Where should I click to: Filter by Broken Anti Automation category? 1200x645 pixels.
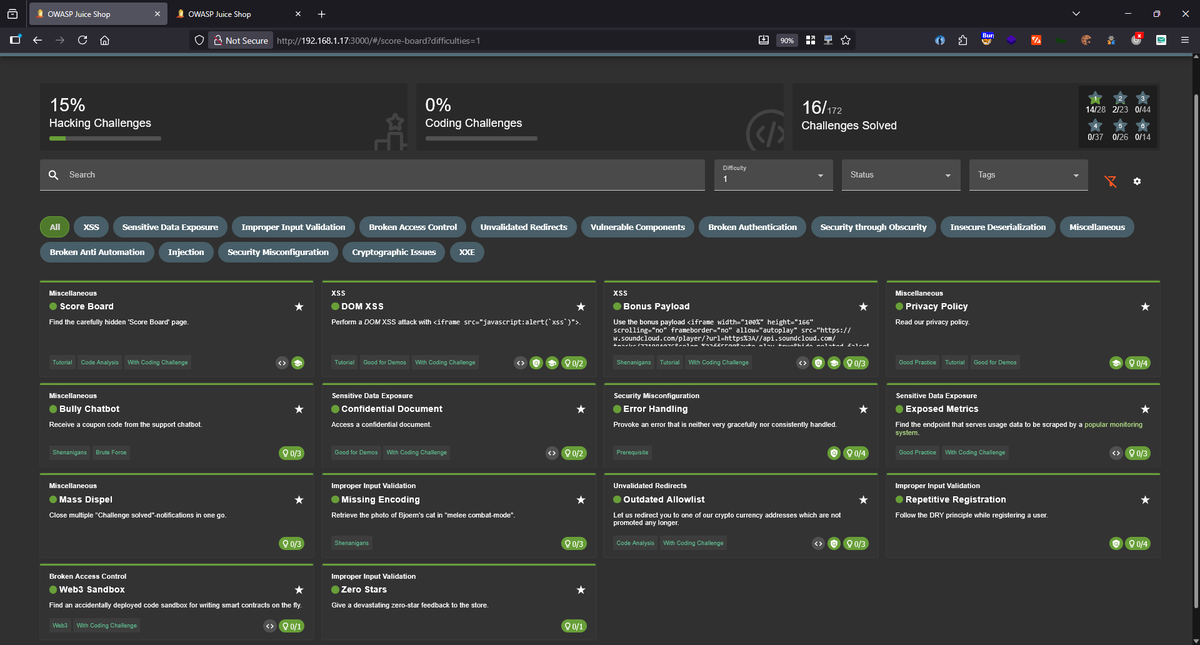tap(97, 252)
